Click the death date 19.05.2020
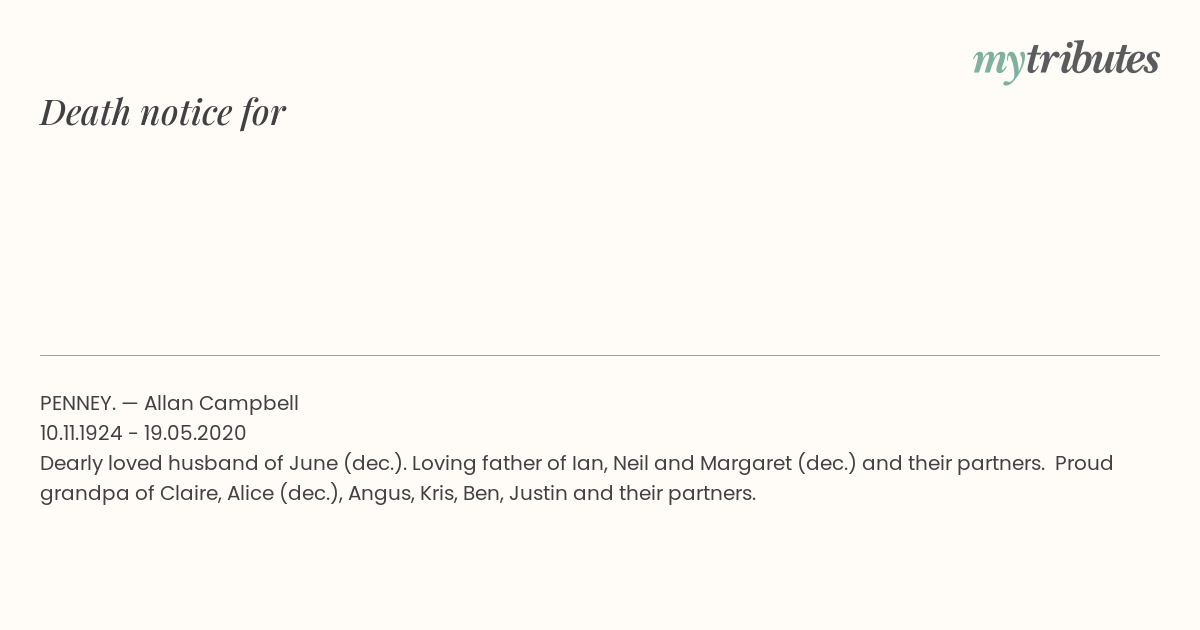 (x=195, y=433)
